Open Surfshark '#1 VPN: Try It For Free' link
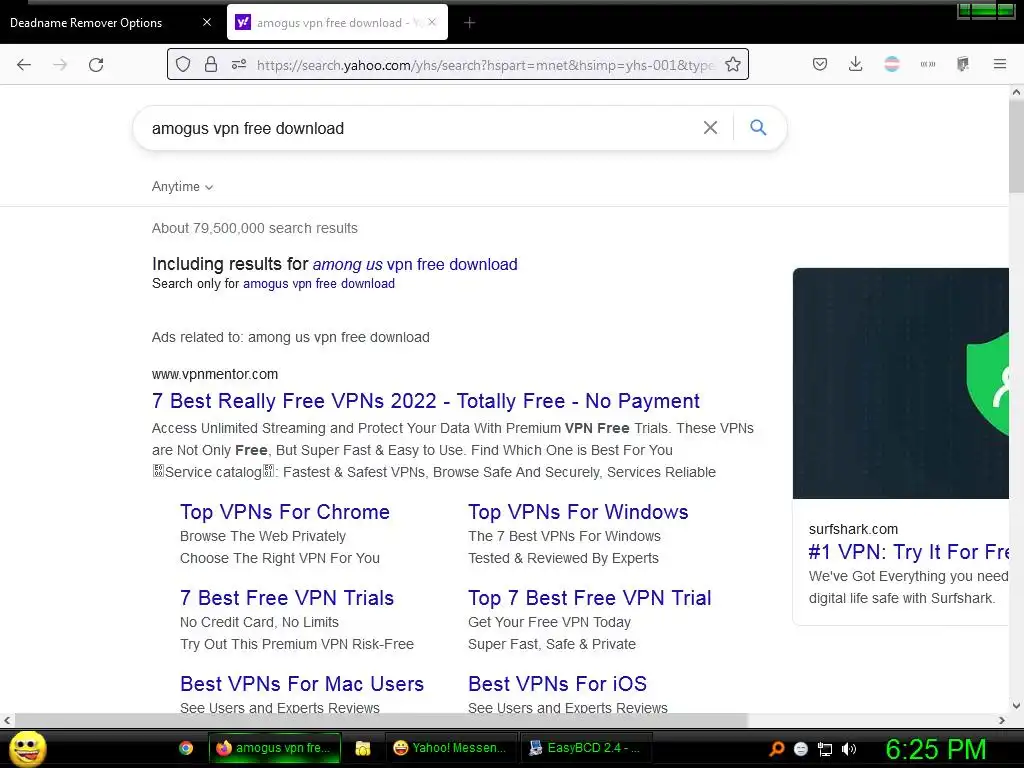This screenshot has width=1024, height=768. point(908,552)
